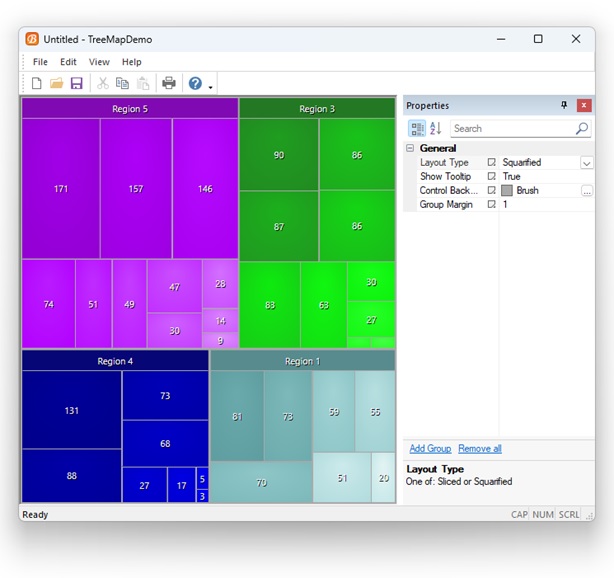Open the toolbar options dropdown arrow
Viewport: 614px width, 578px height.
(210, 87)
